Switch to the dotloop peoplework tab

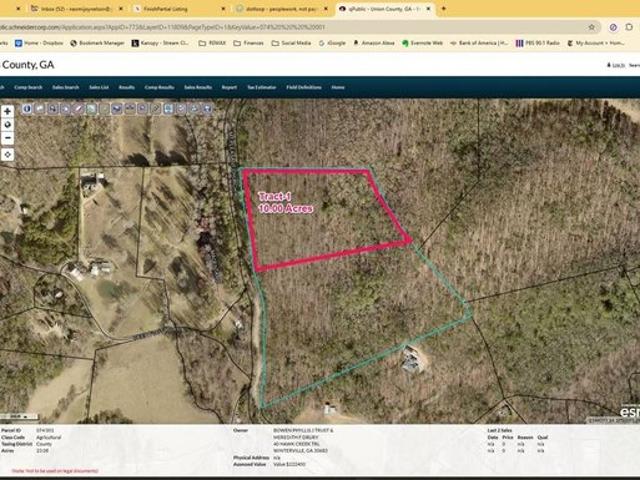click(x=282, y=9)
